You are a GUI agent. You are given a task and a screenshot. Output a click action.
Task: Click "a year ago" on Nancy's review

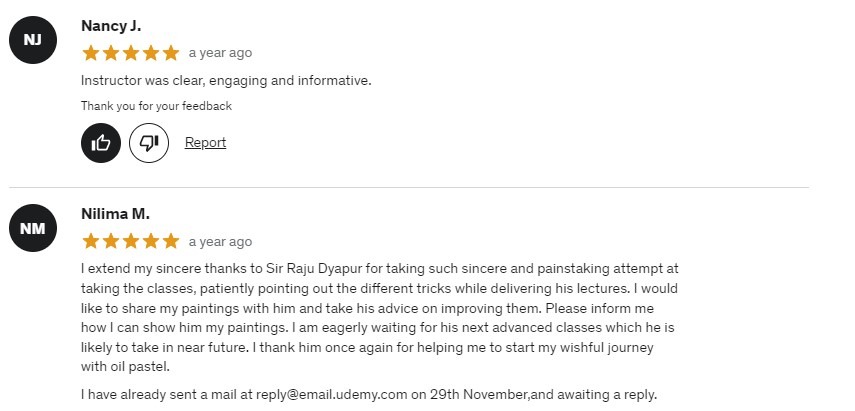coord(220,53)
